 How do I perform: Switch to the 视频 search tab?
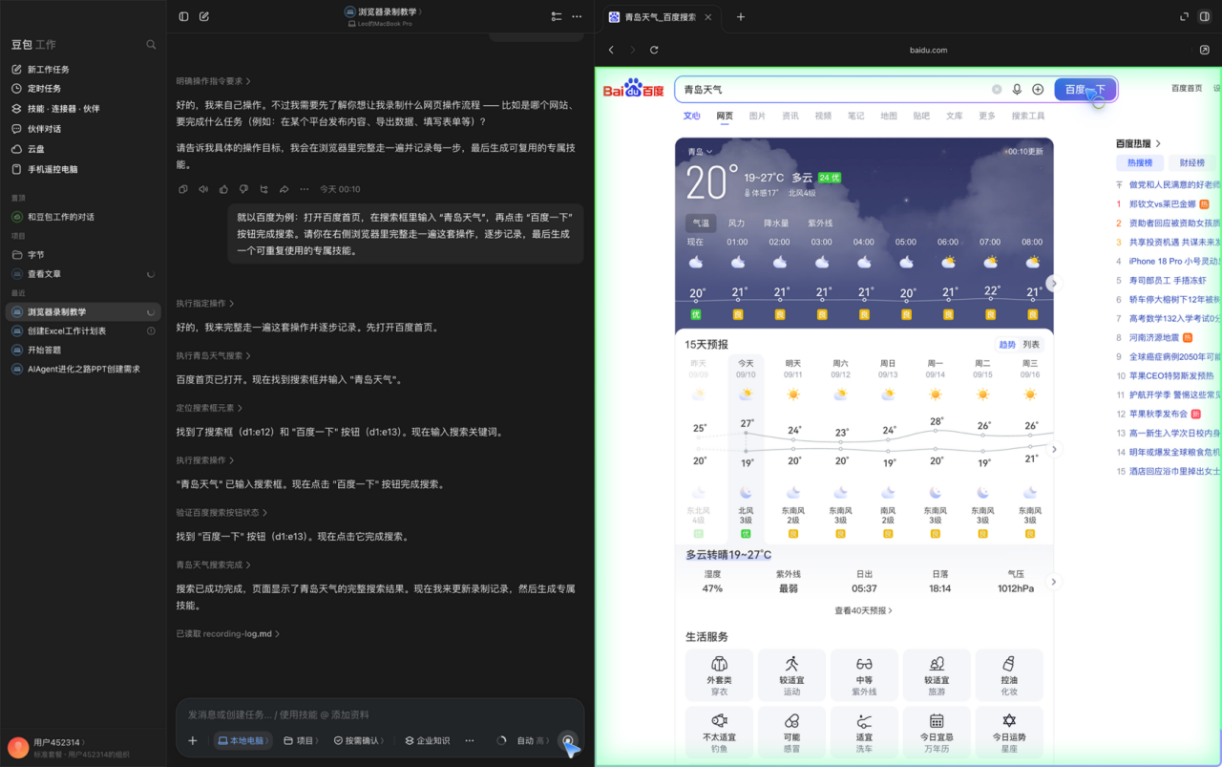point(823,116)
